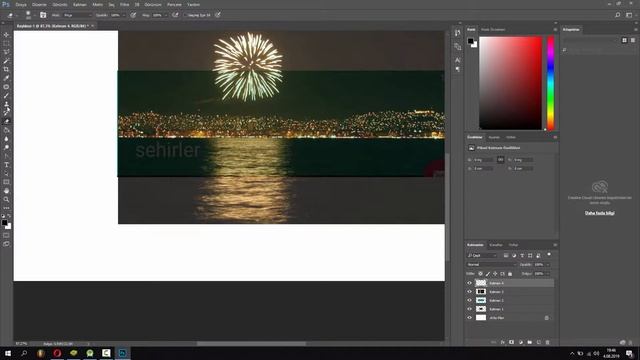Add layer style fx
The image size is (640, 360).
click(503, 342)
